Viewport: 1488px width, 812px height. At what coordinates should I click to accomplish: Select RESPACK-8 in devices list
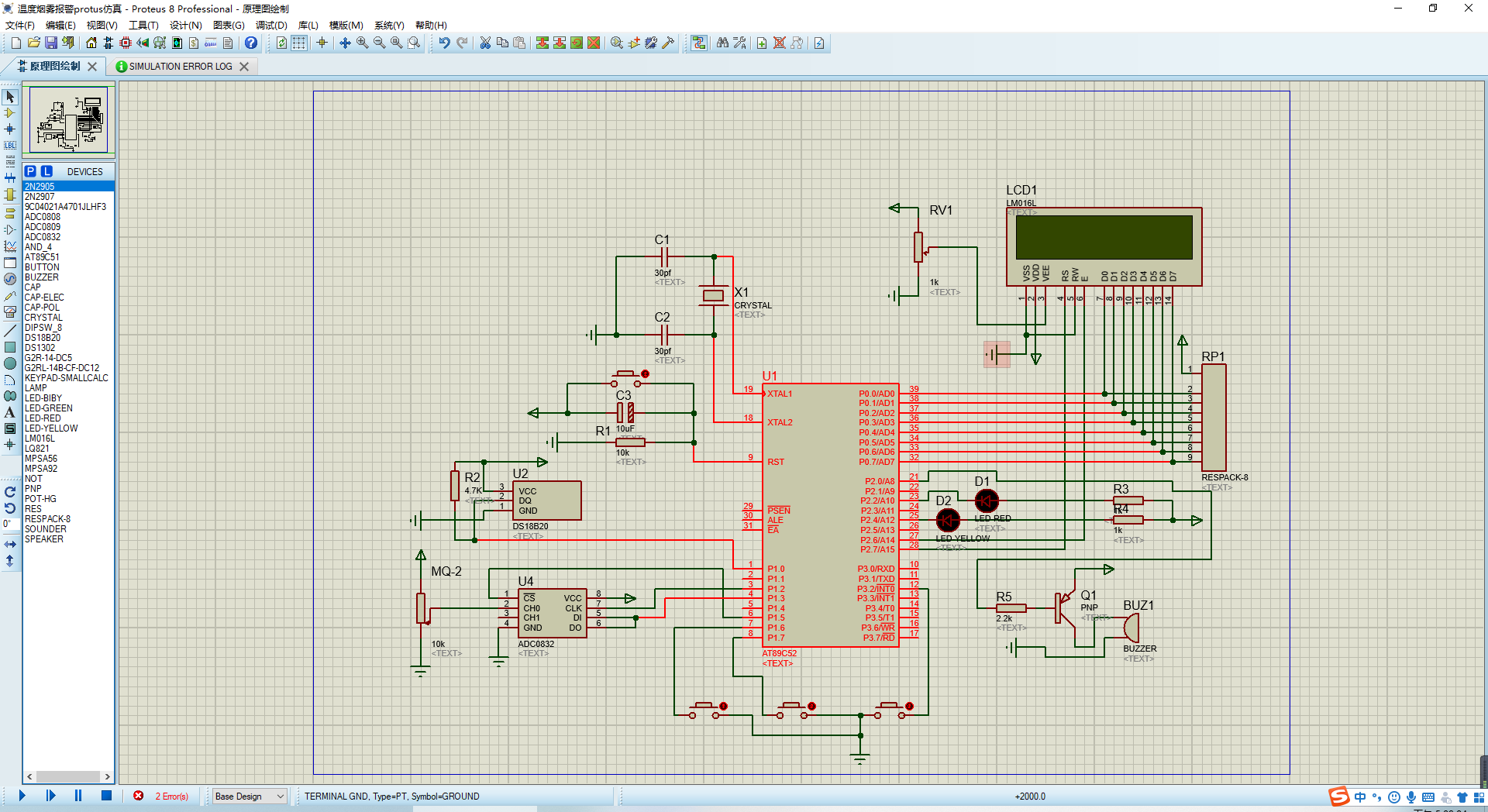coord(68,519)
